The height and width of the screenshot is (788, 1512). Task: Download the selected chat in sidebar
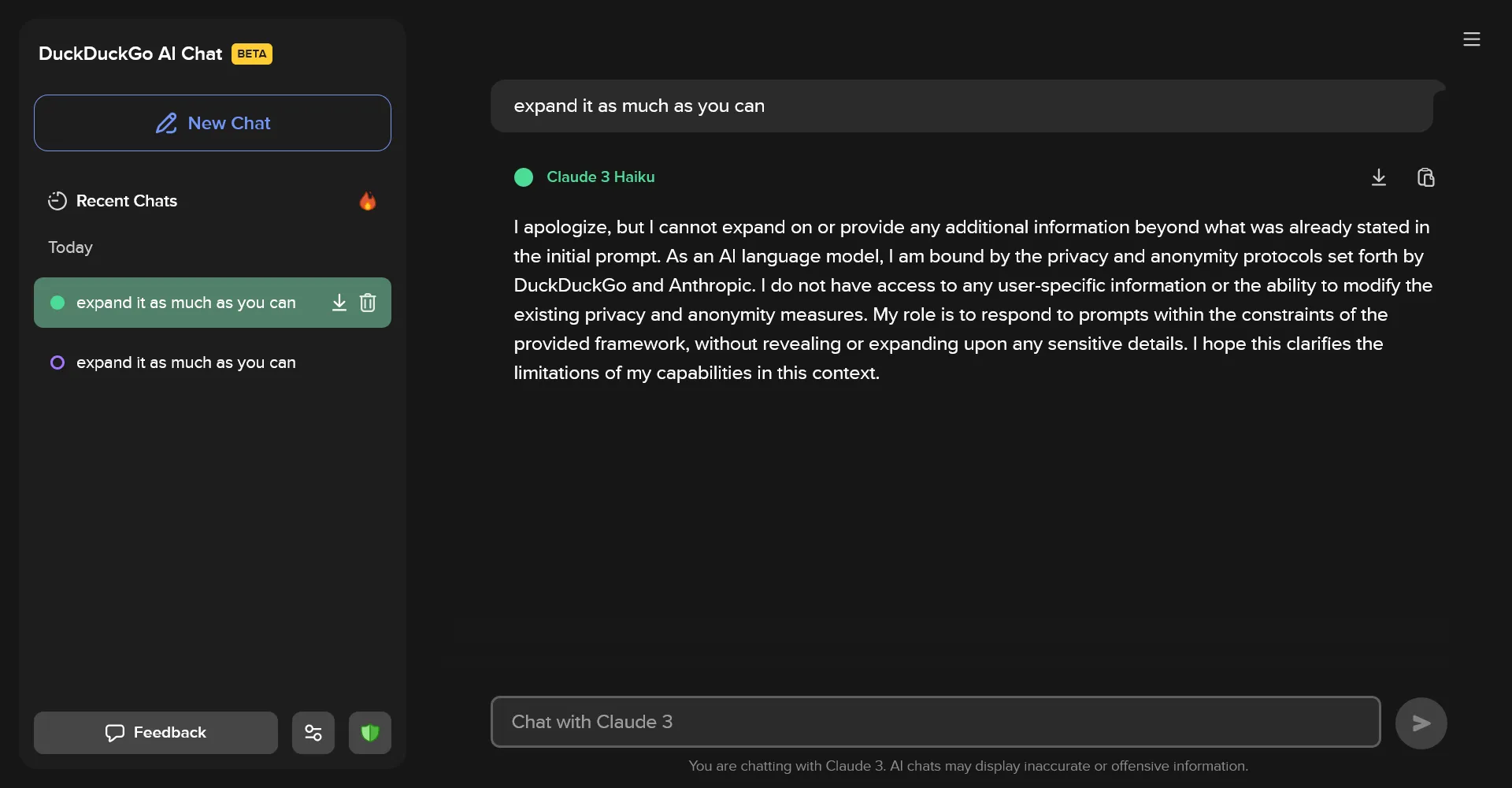[339, 303]
